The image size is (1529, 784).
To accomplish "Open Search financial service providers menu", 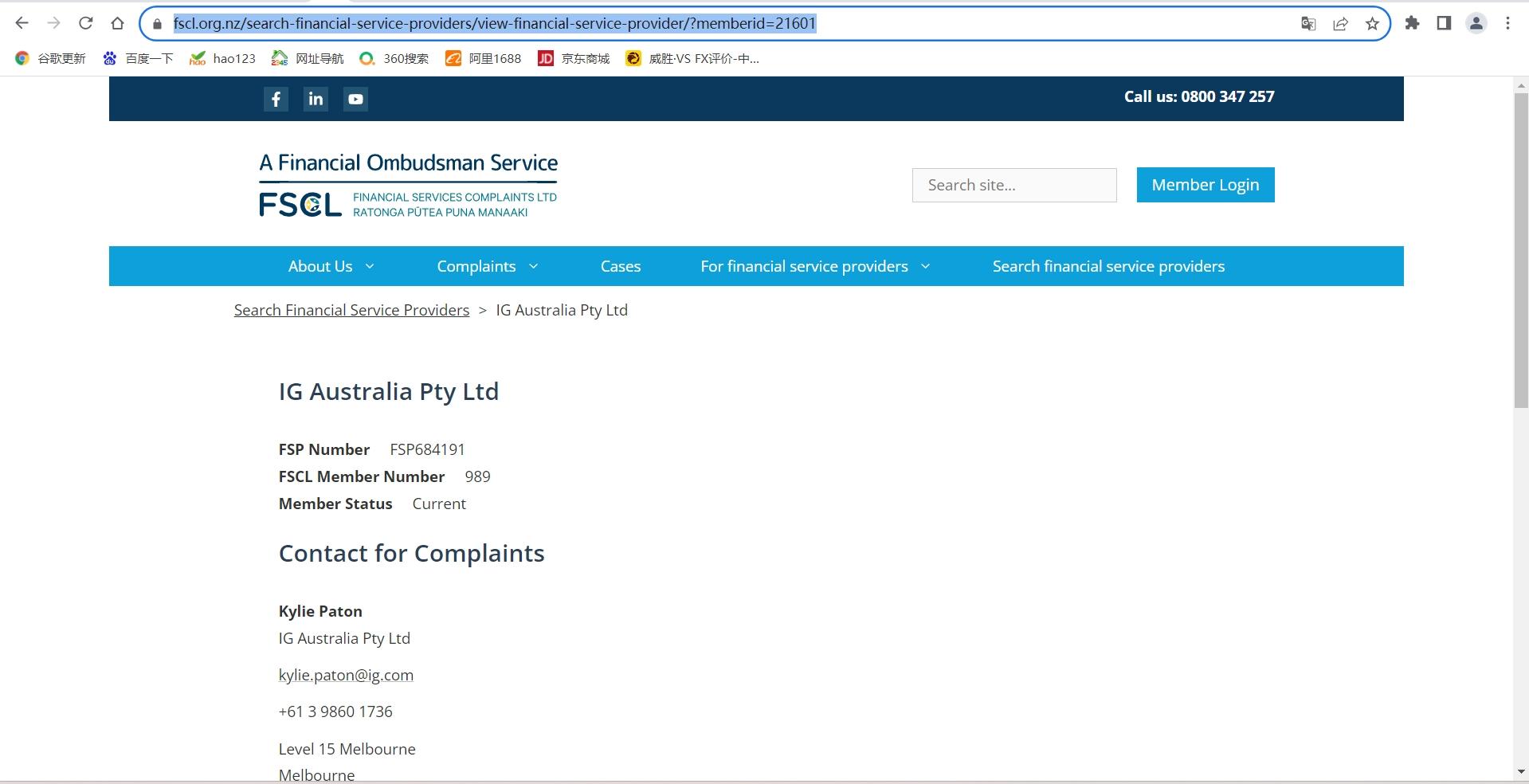I will pyautogui.click(x=1108, y=266).
